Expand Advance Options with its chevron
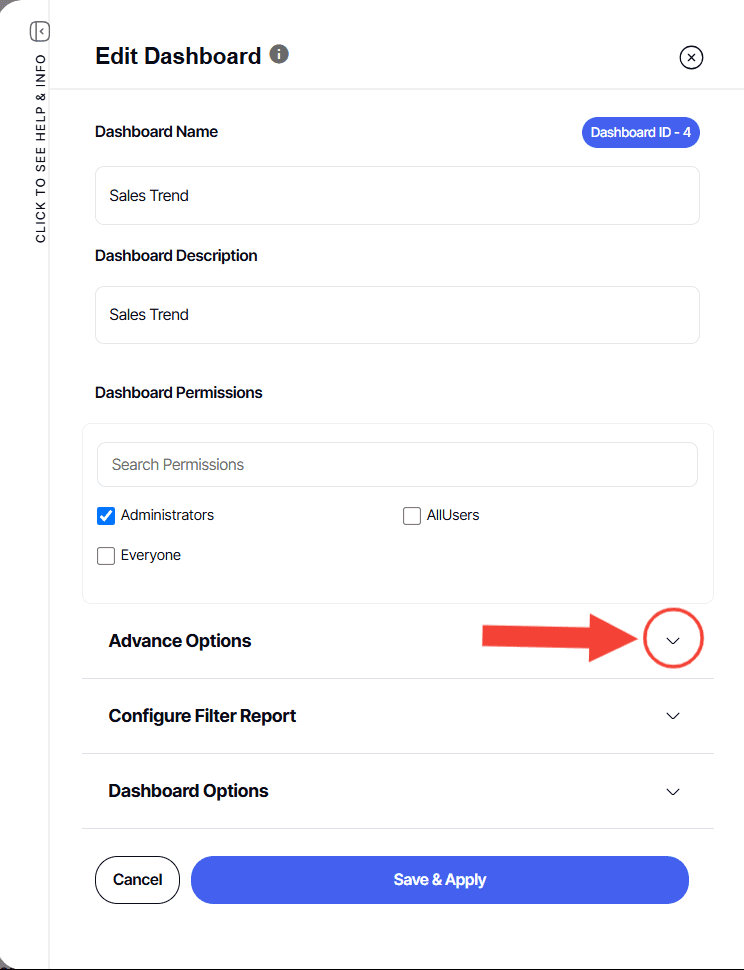The height and width of the screenshot is (970, 744). (673, 641)
